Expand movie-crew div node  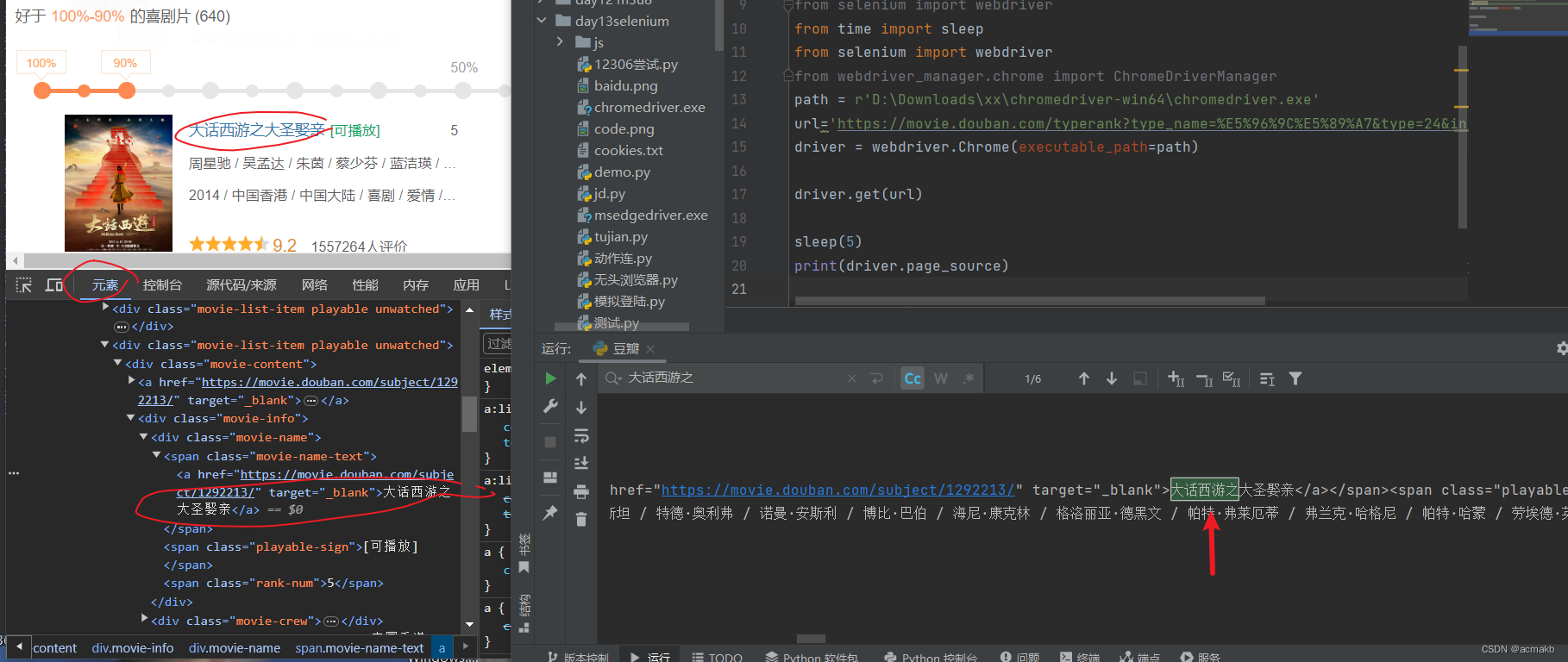(144, 619)
